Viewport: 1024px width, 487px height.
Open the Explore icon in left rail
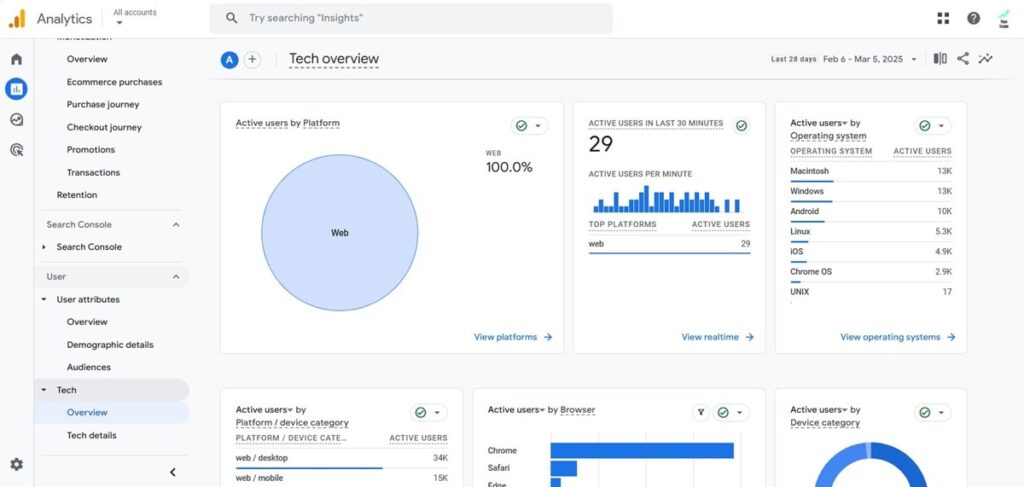(x=16, y=119)
